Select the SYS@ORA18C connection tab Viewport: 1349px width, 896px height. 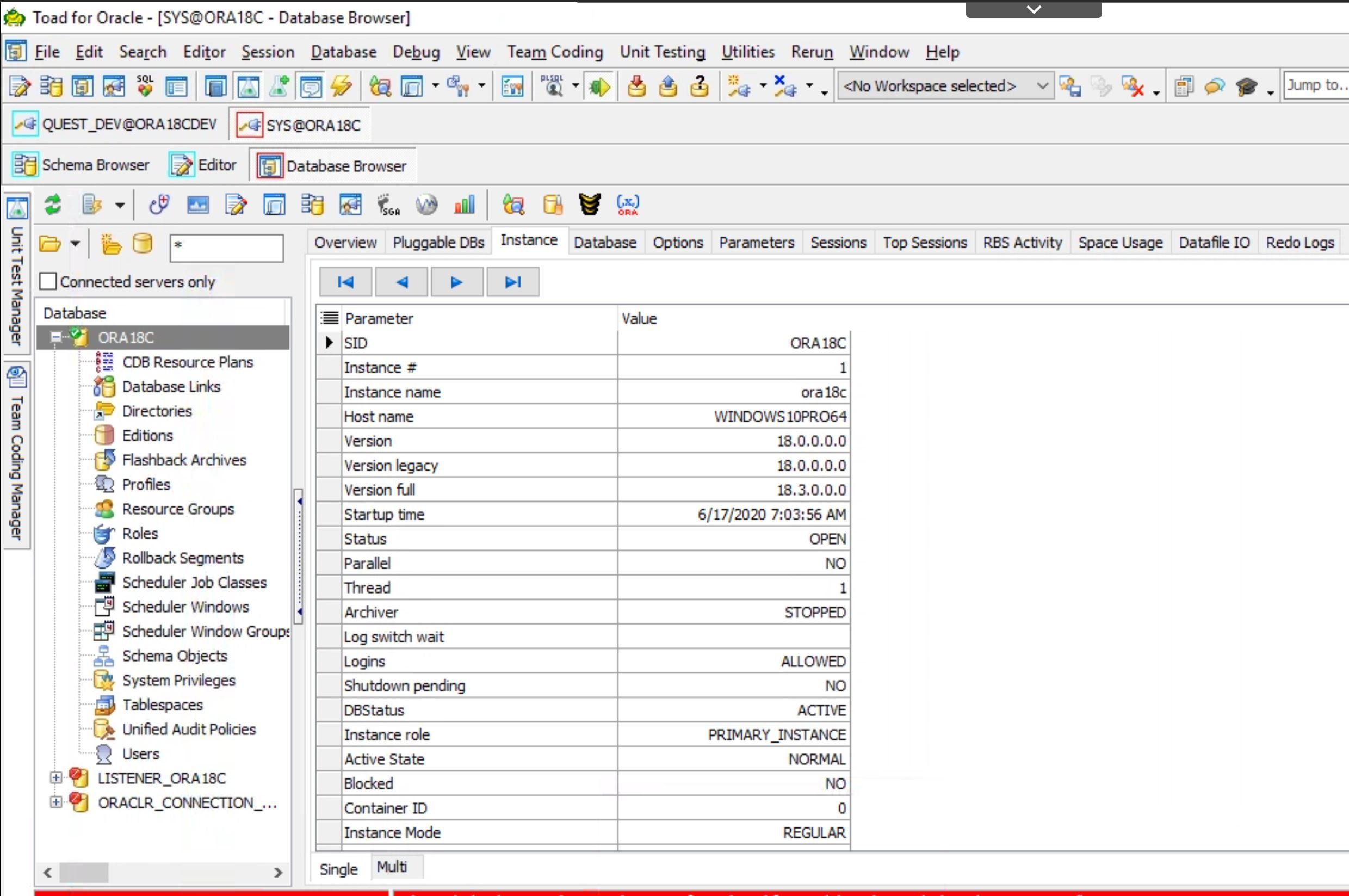point(299,125)
